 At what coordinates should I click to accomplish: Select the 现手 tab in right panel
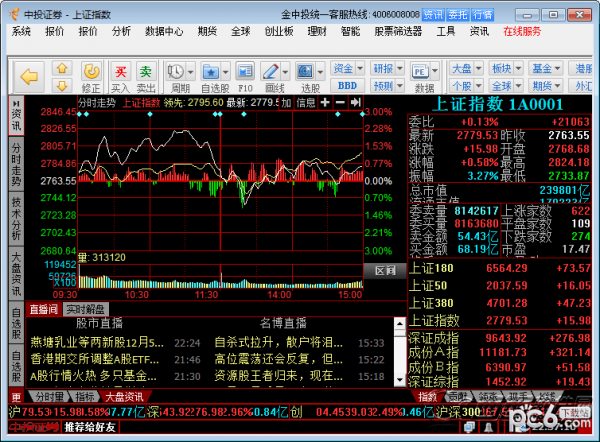pyautogui.click(x=518, y=397)
